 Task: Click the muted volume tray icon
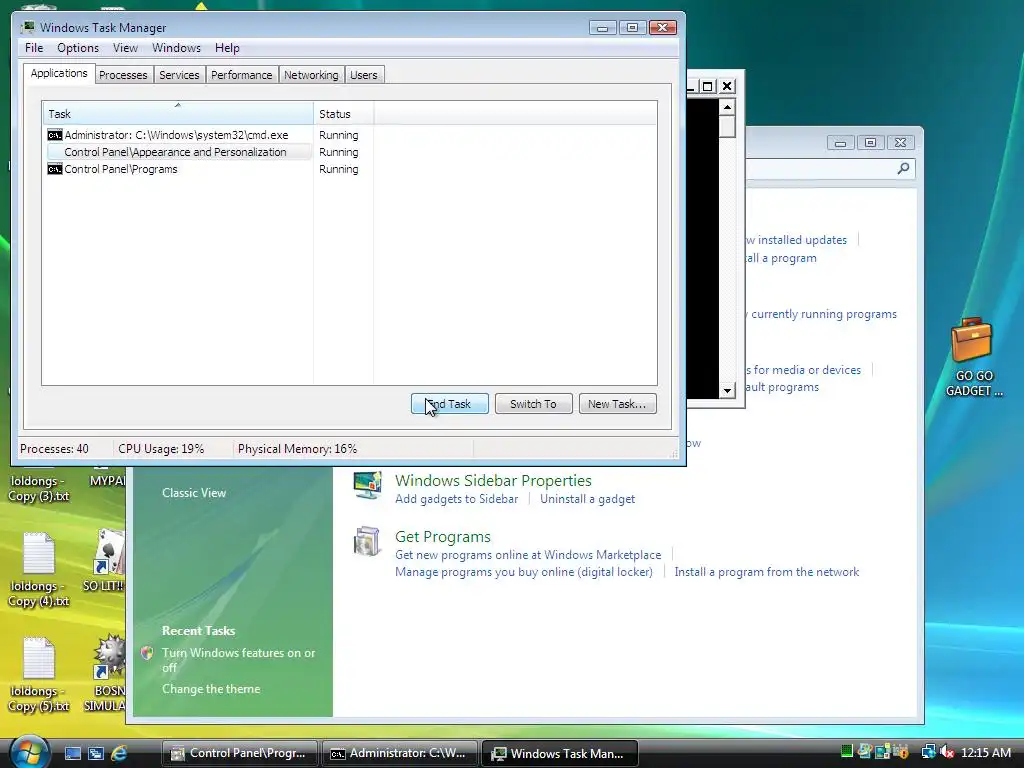point(948,752)
